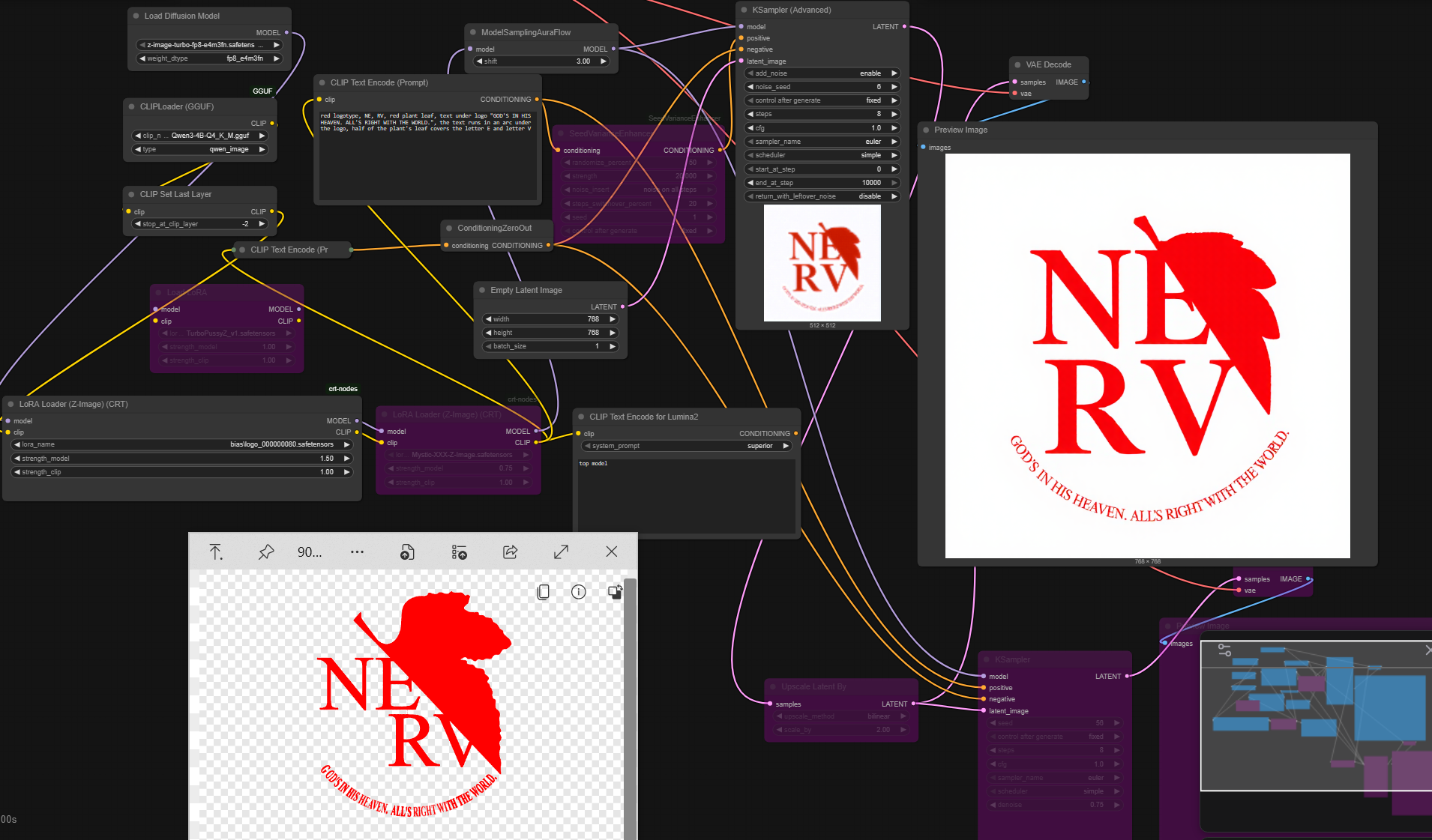Increase batch_size with the right arrow

pyautogui.click(x=613, y=346)
